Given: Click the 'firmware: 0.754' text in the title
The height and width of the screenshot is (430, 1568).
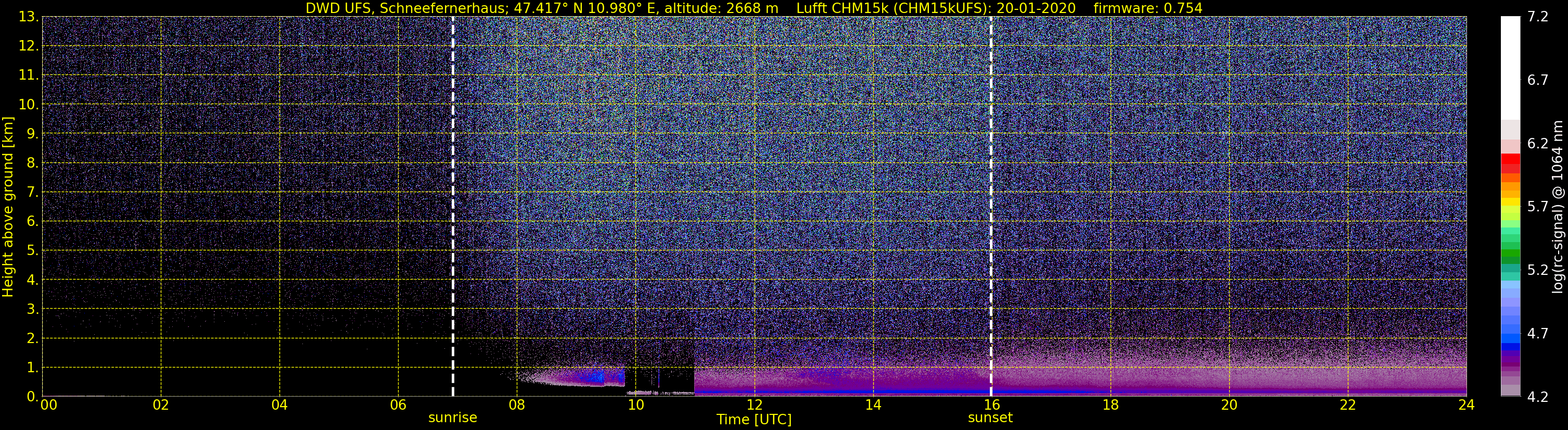Looking at the screenshot, I should point(1148,8).
